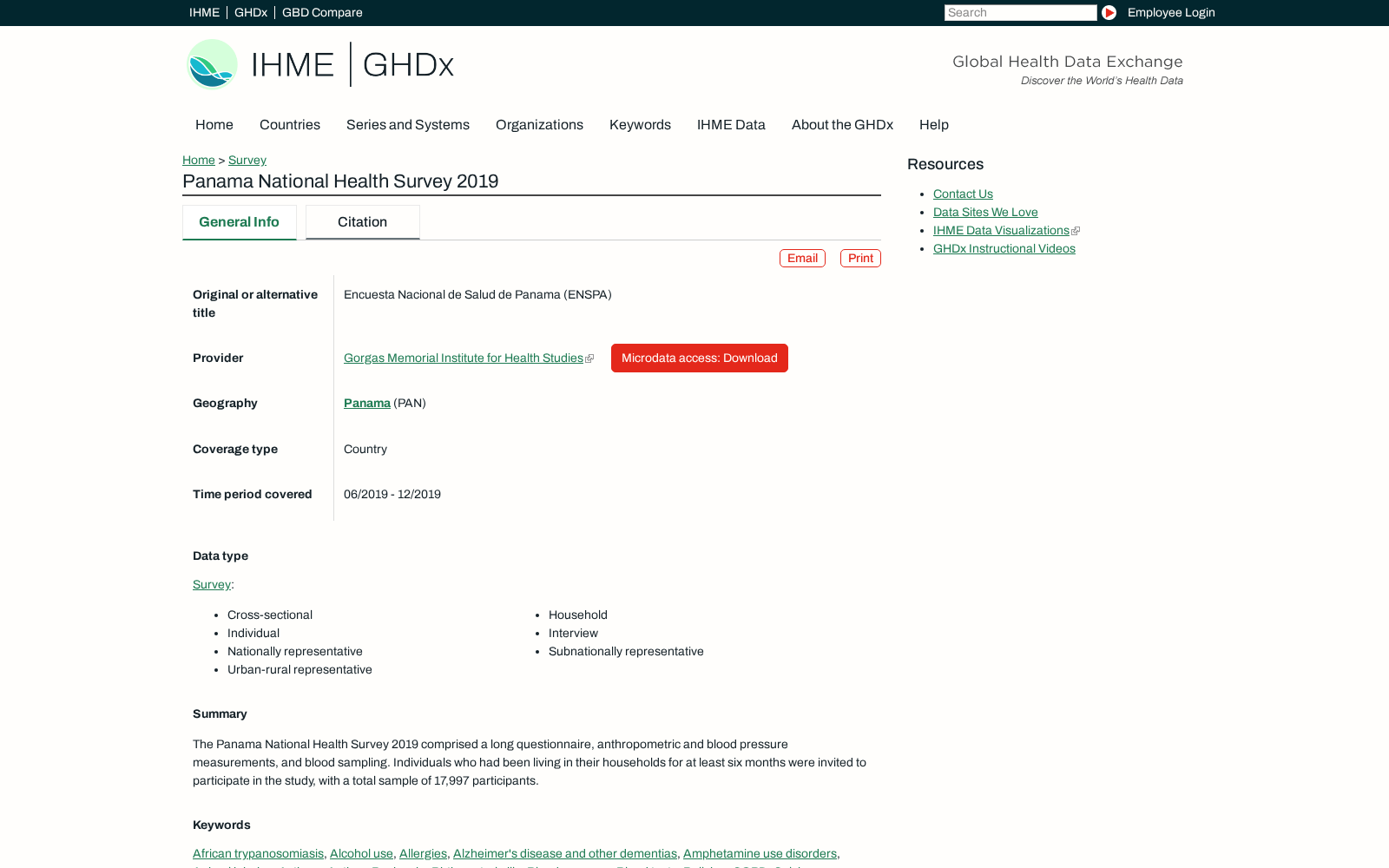Click the Cross-sectional list item
This screenshot has height=868, width=1389.
pos(270,615)
